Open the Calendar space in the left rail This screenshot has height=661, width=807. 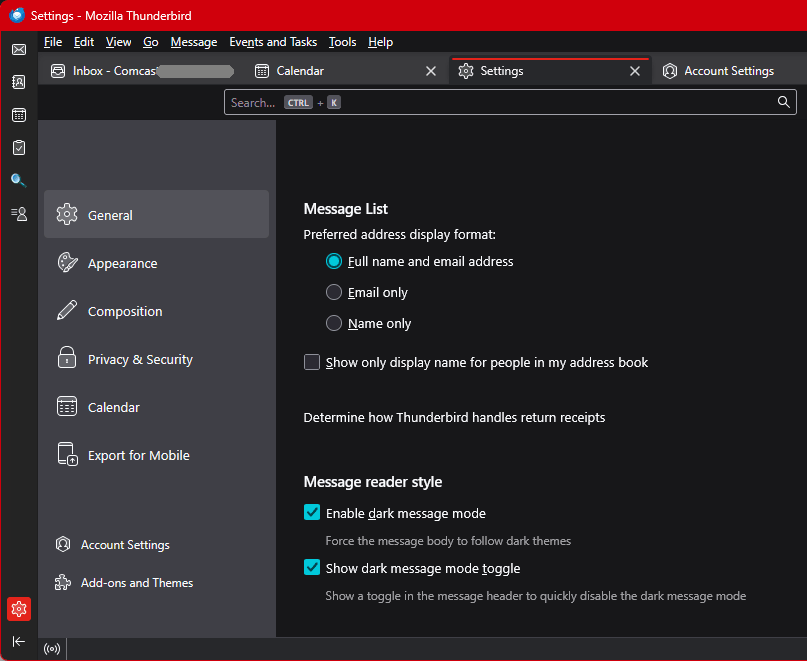[x=19, y=115]
